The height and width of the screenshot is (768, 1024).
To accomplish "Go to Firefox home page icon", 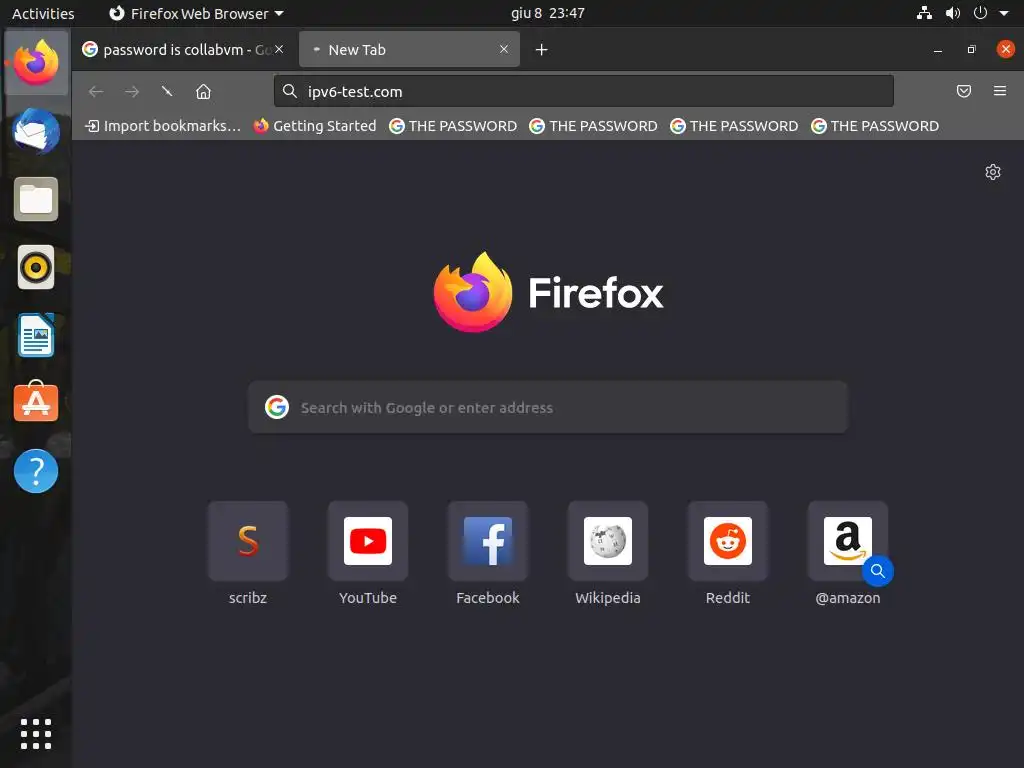I will (x=204, y=91).
